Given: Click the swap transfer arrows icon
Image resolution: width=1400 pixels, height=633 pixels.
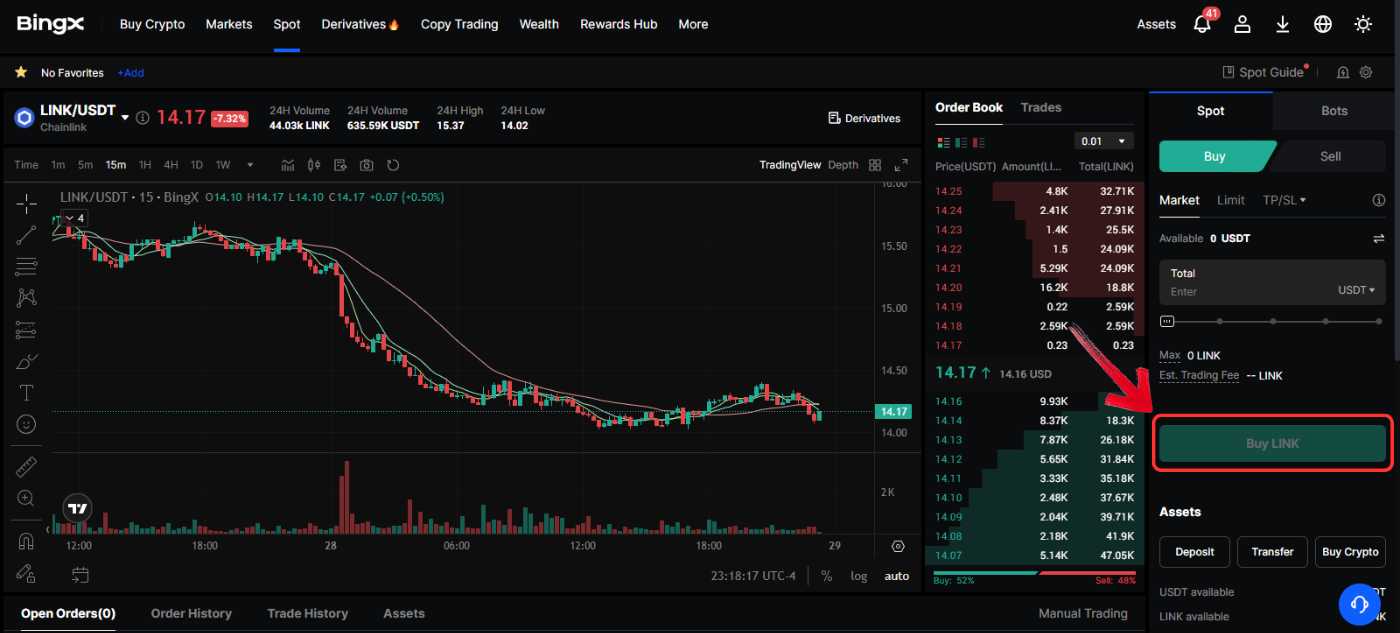Looking at the screenshot, I should coord(1379,239).
